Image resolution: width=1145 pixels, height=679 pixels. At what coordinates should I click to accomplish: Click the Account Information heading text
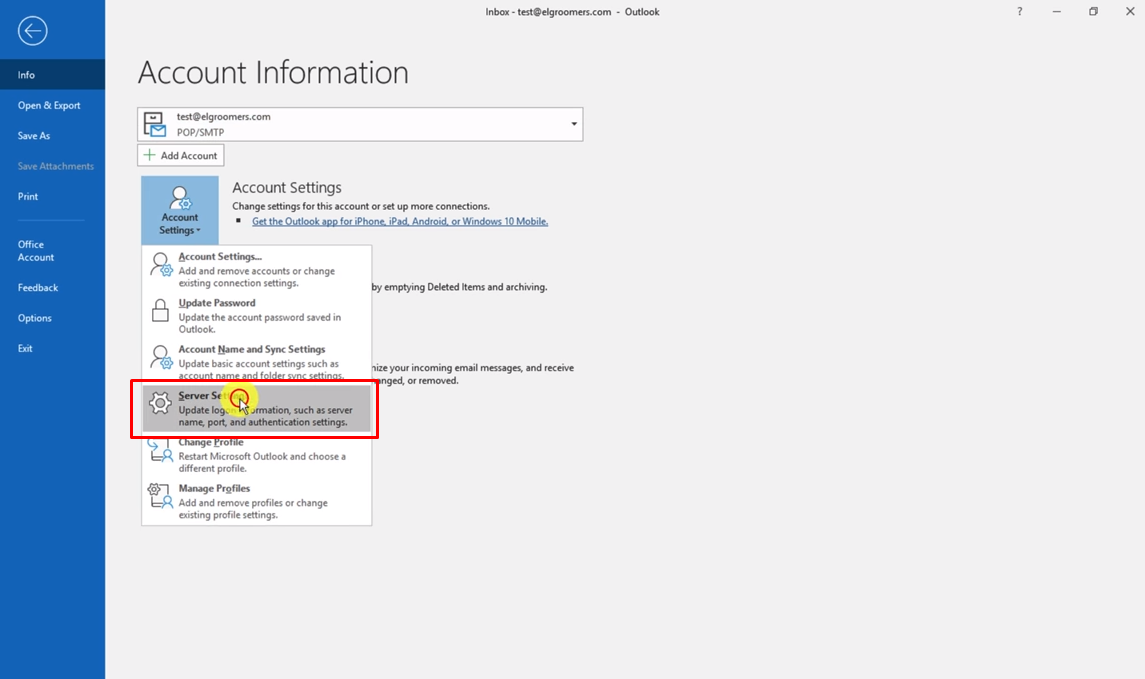click(273, 72)
